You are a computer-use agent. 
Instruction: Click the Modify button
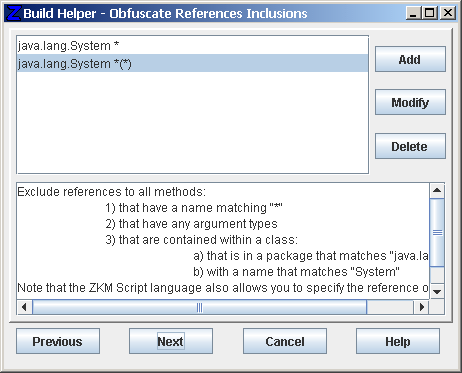[410, 102]
